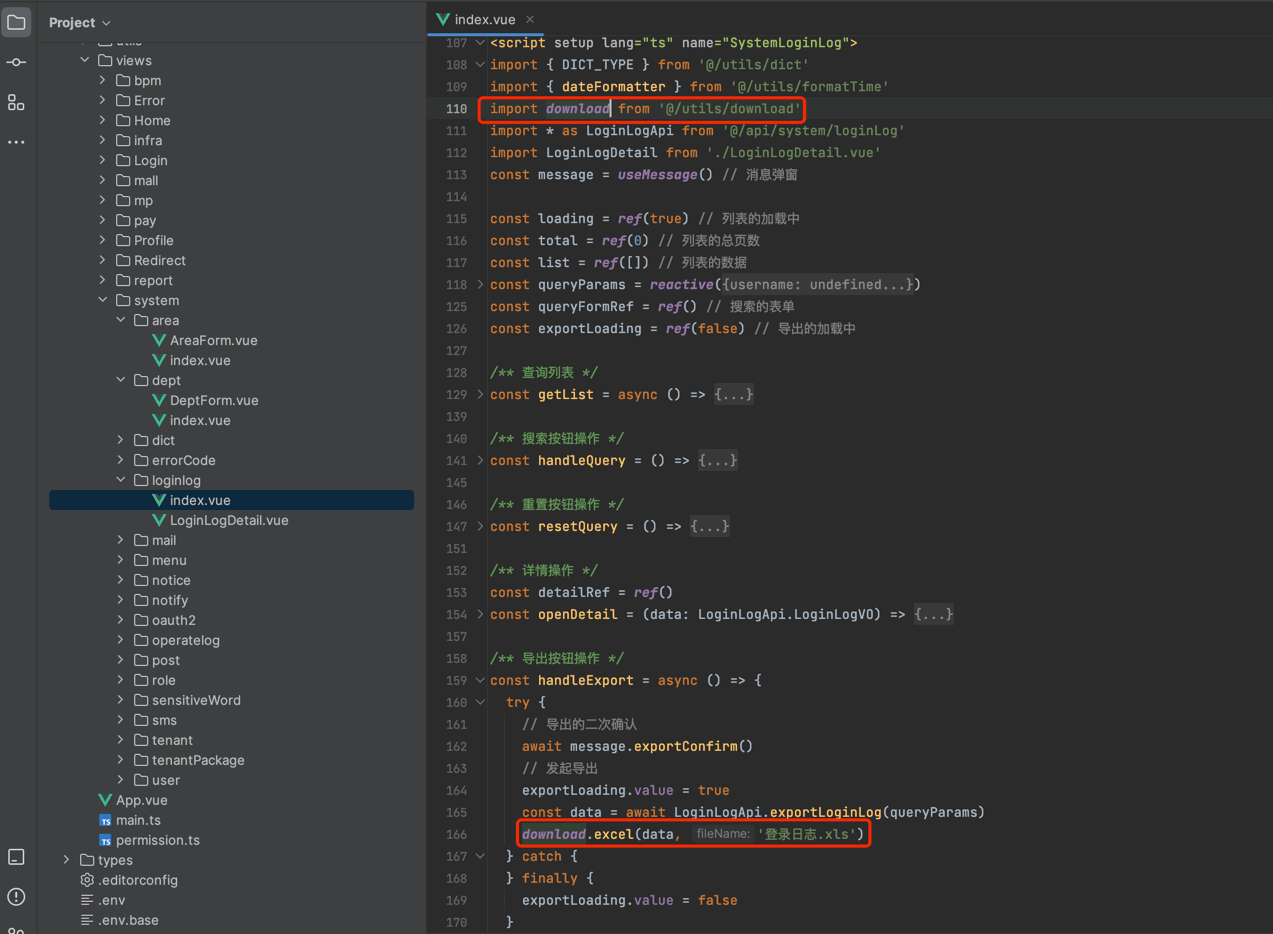Screen dimensions: 1273x934
Task: Unfold the getList function at line 129
Action: (480, 394)
